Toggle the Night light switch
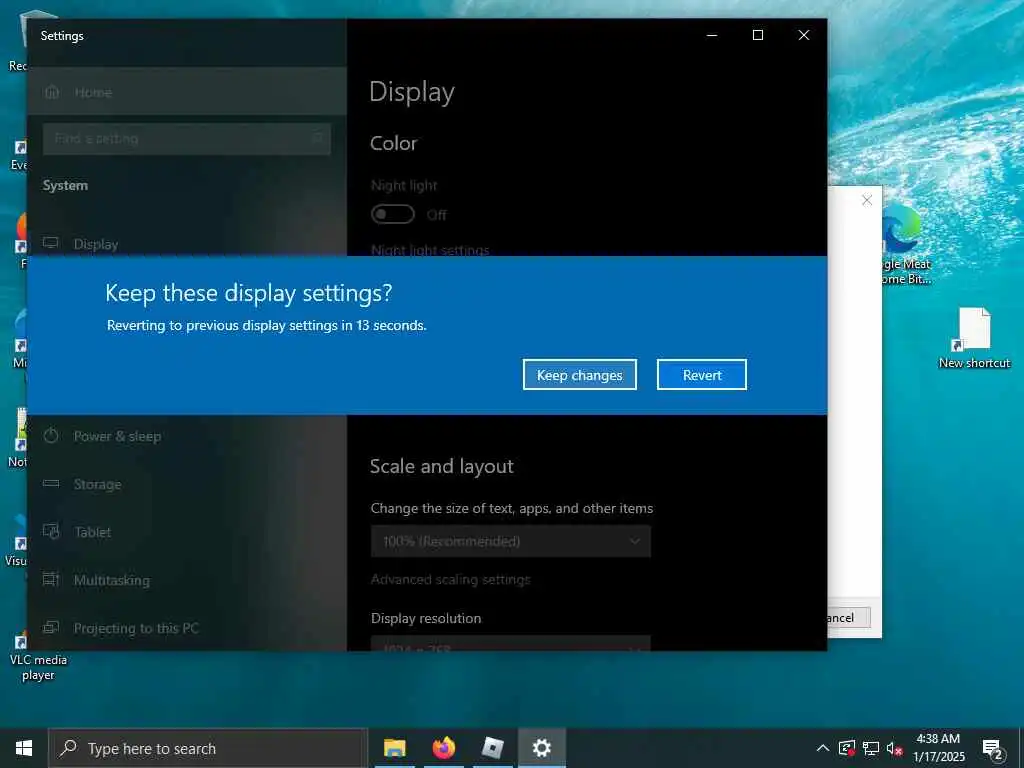 pyautogui.click(x=392, y=214)
